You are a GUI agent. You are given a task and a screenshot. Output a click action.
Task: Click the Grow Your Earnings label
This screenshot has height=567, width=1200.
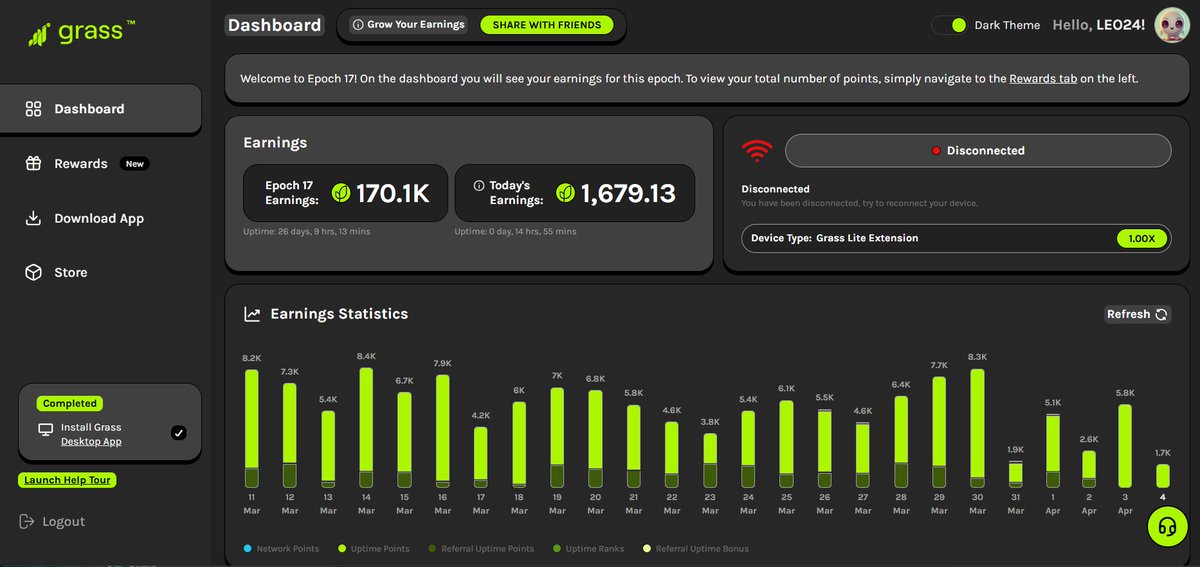[x=415, y=24]
